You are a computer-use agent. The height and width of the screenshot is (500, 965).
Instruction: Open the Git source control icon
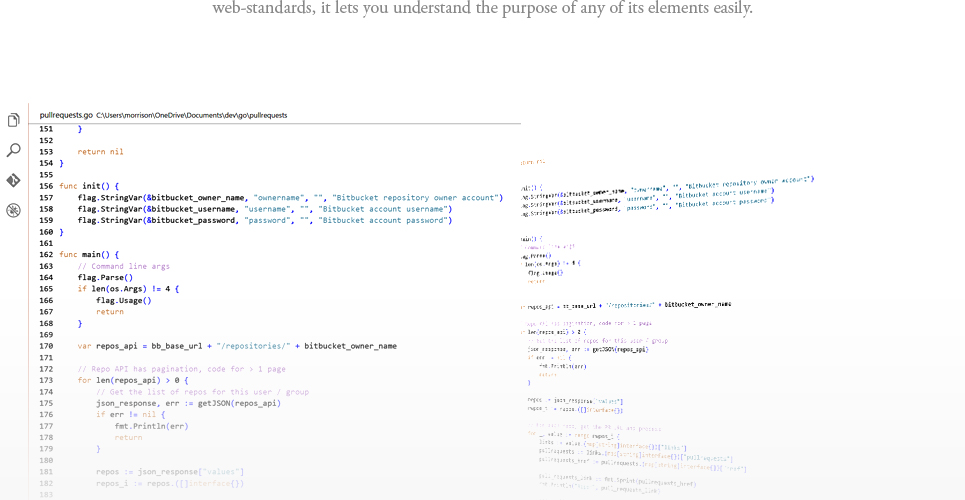point(14,180)
